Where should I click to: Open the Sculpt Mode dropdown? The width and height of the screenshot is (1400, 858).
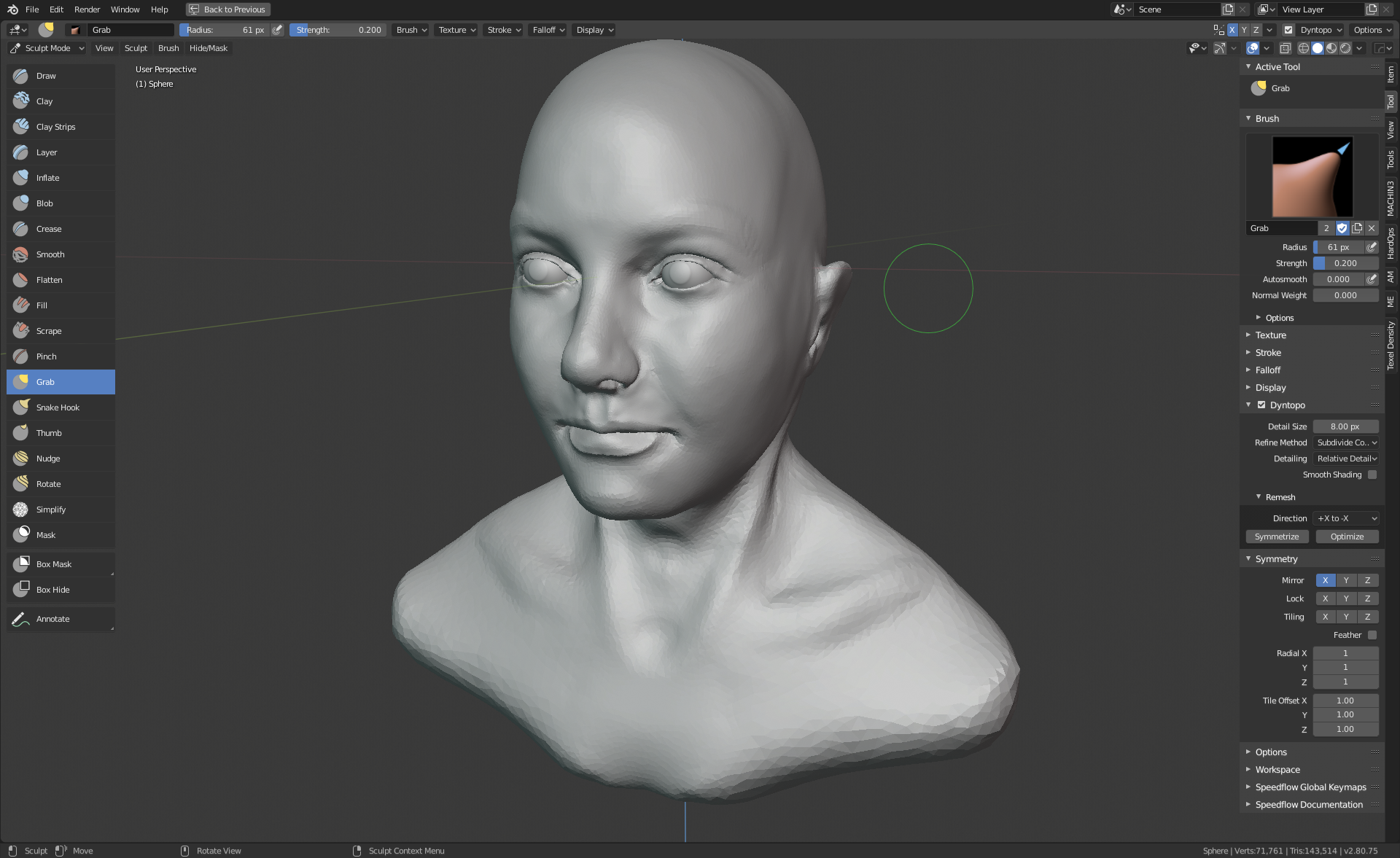[x=47, y=48]
